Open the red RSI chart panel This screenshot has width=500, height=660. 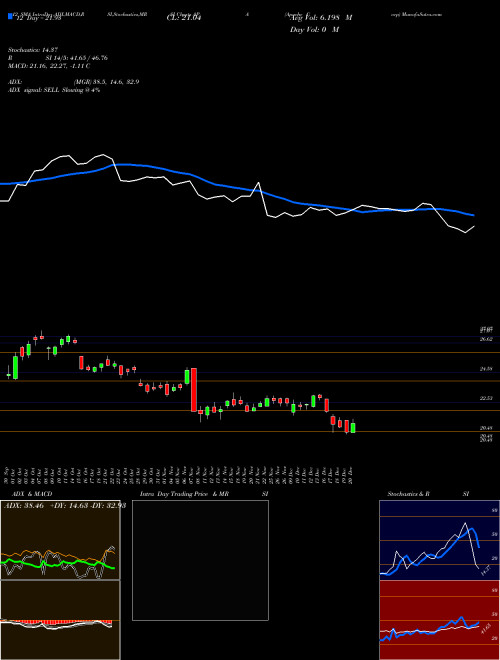439,620
